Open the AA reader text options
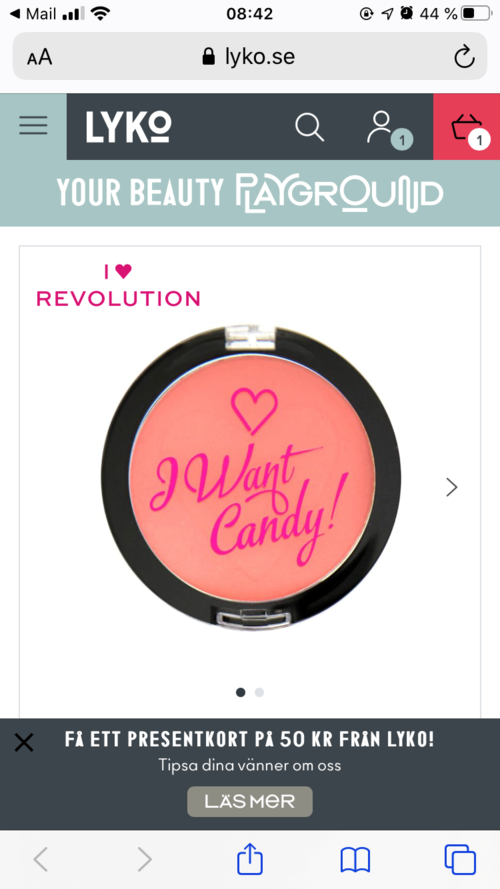The height and width of the screenshot is (889, 500). pyautogui.click(x=40, y=57)
